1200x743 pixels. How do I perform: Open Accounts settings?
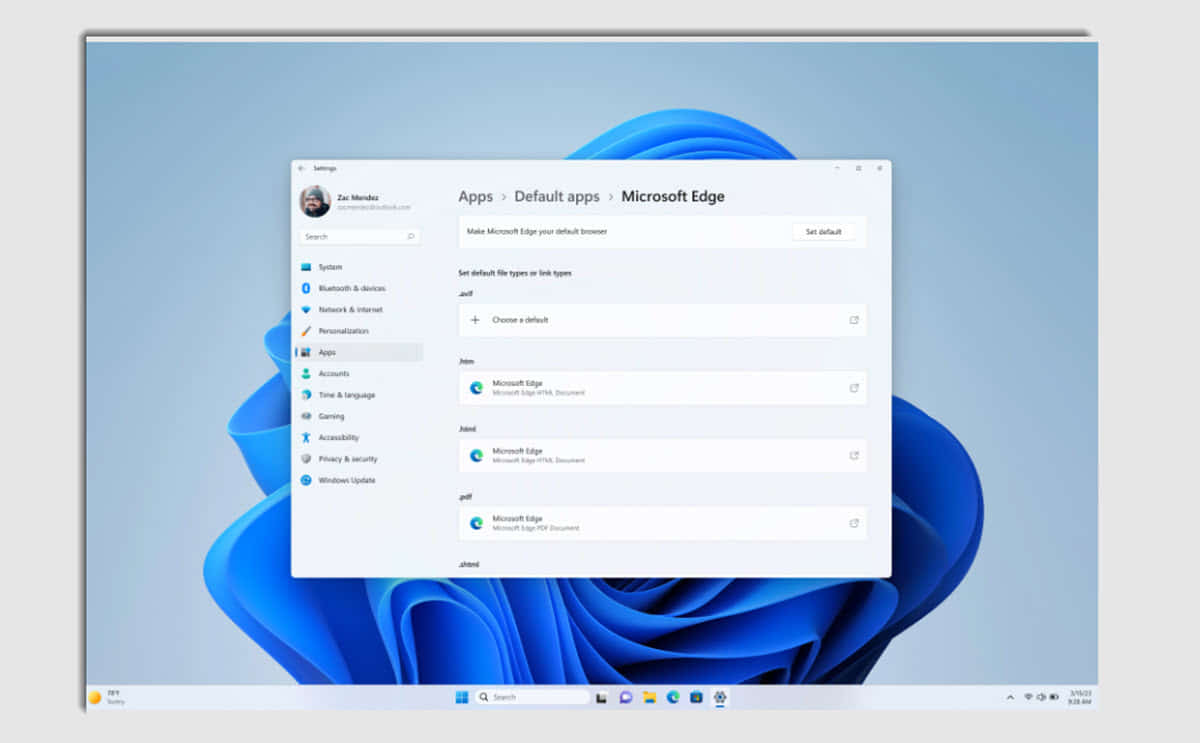click(360, 374)
